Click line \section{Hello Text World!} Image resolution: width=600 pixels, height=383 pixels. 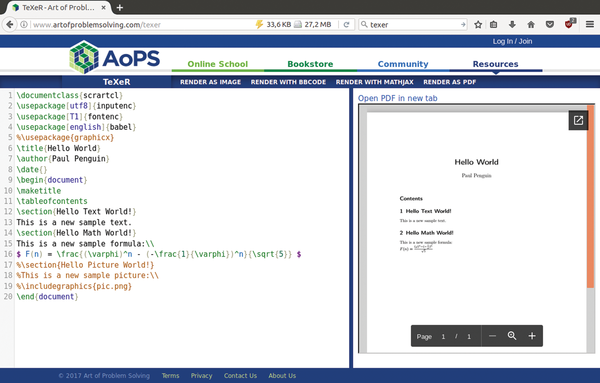pyautogui.click(x=76, y=212)
